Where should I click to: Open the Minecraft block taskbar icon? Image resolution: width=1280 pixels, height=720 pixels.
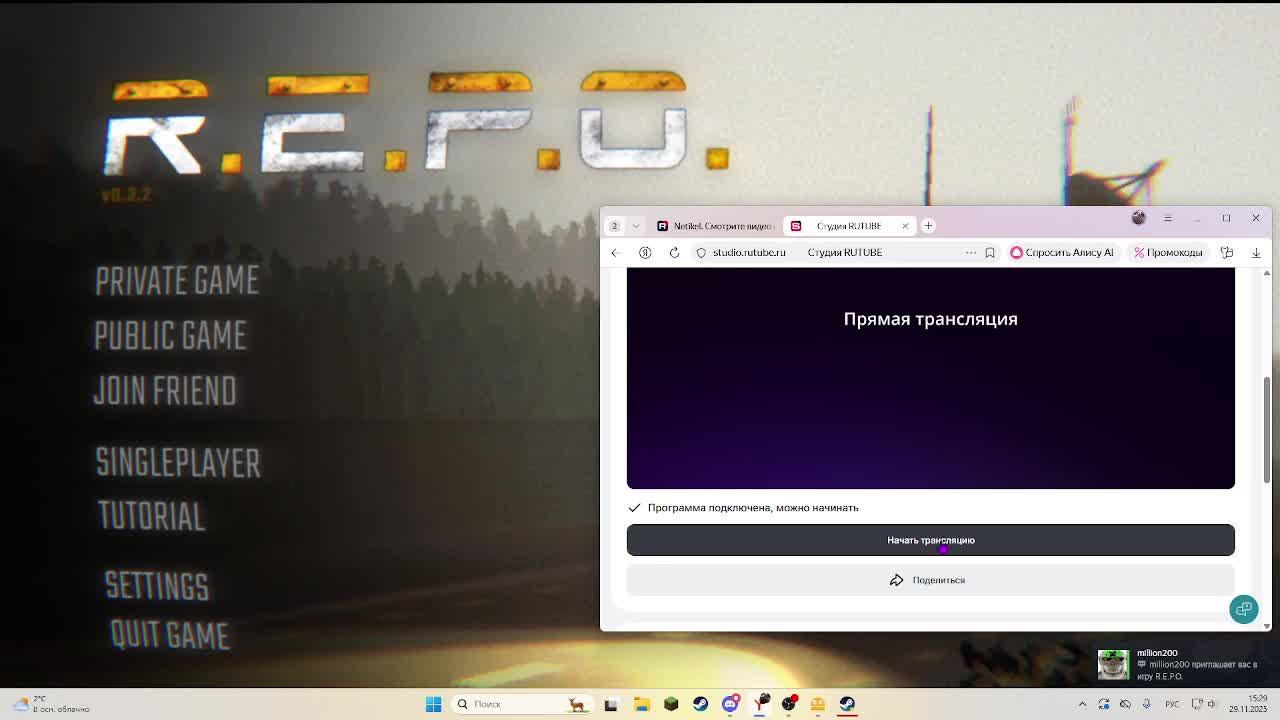[671, 704]
